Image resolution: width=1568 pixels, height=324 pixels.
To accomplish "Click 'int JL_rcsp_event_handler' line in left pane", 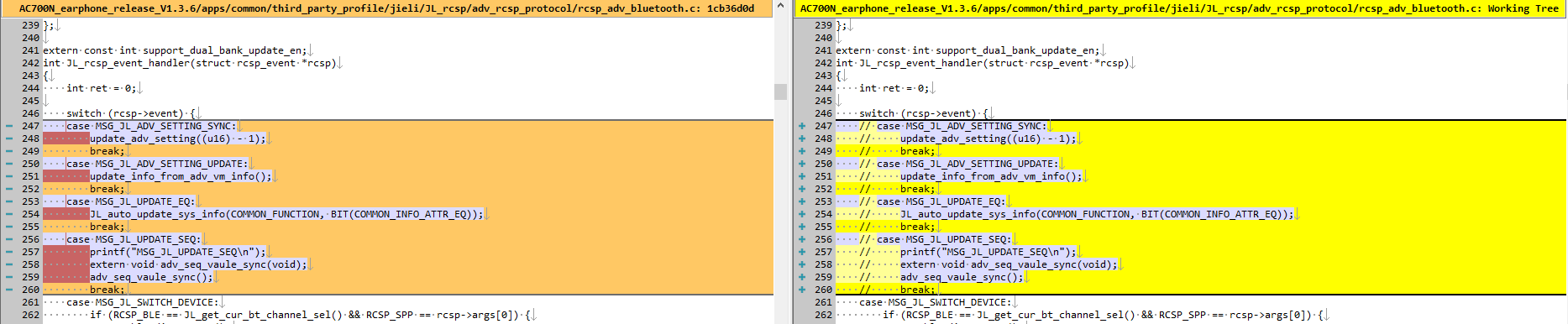I will pyautogui.click(x=190, y=63).
